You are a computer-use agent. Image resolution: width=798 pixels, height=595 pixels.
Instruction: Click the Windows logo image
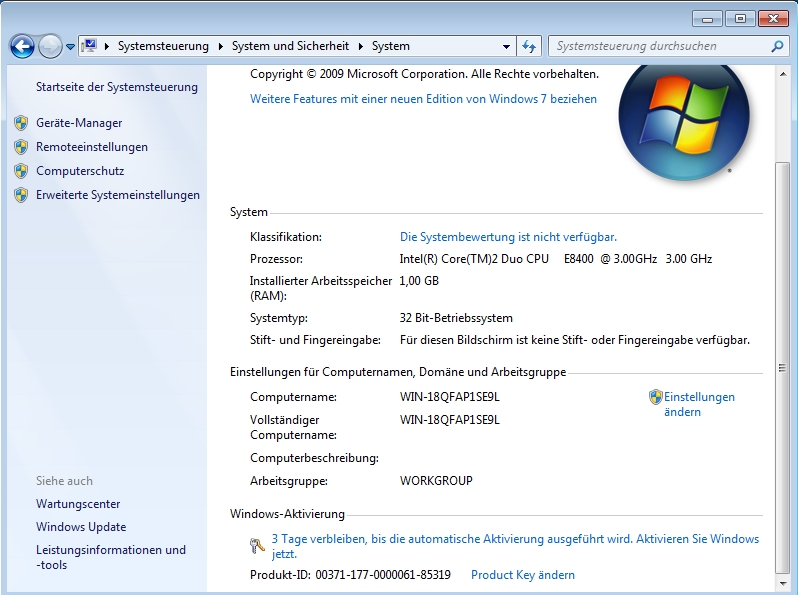point(683,121)
